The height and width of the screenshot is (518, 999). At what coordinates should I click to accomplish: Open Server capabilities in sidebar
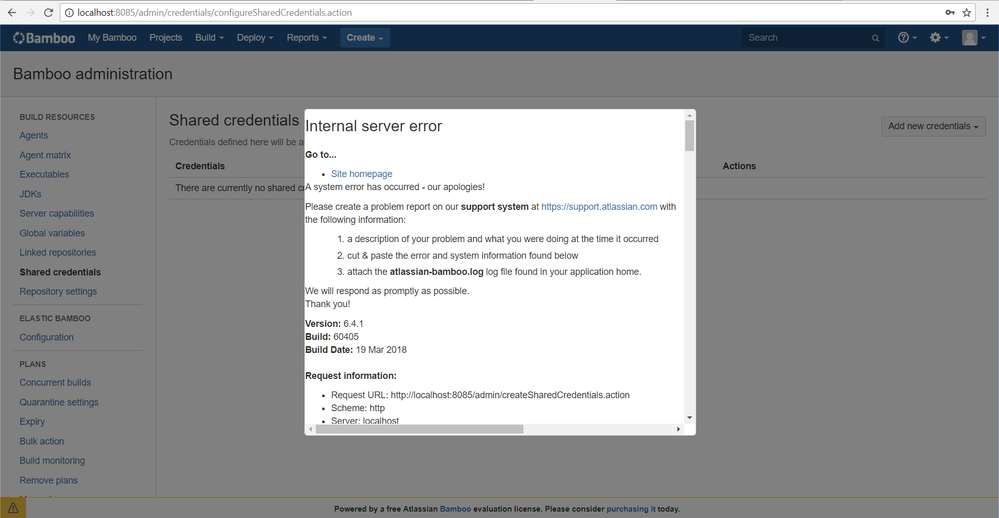pos(57,213)
